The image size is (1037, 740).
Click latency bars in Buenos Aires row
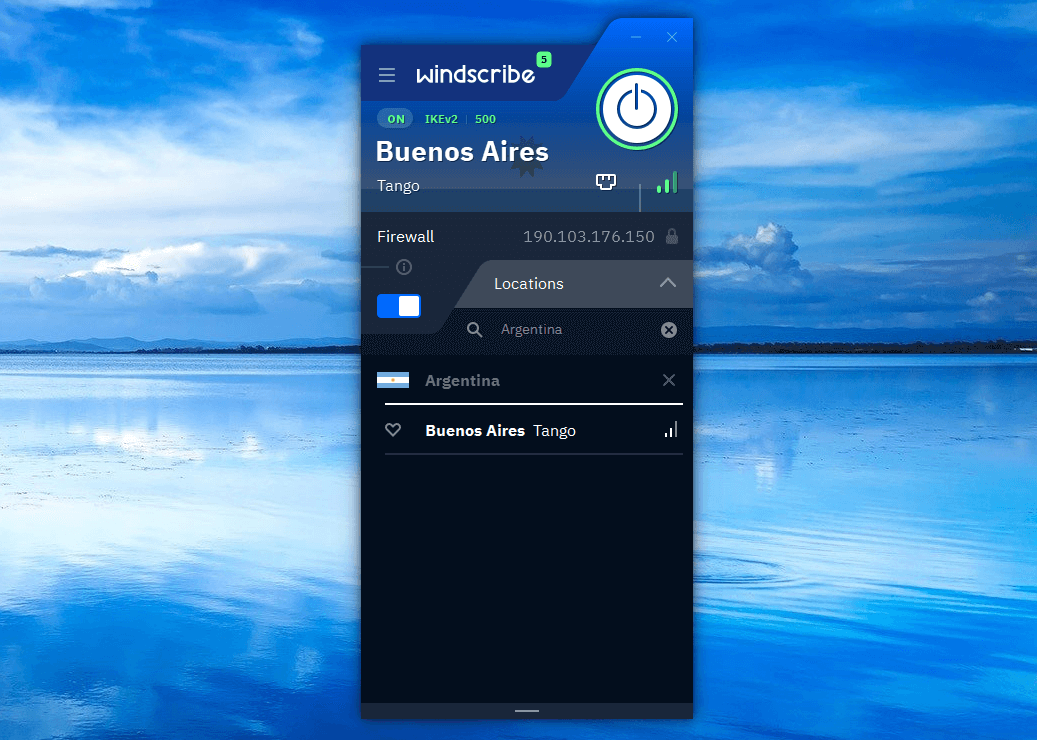tap(670, 430)
